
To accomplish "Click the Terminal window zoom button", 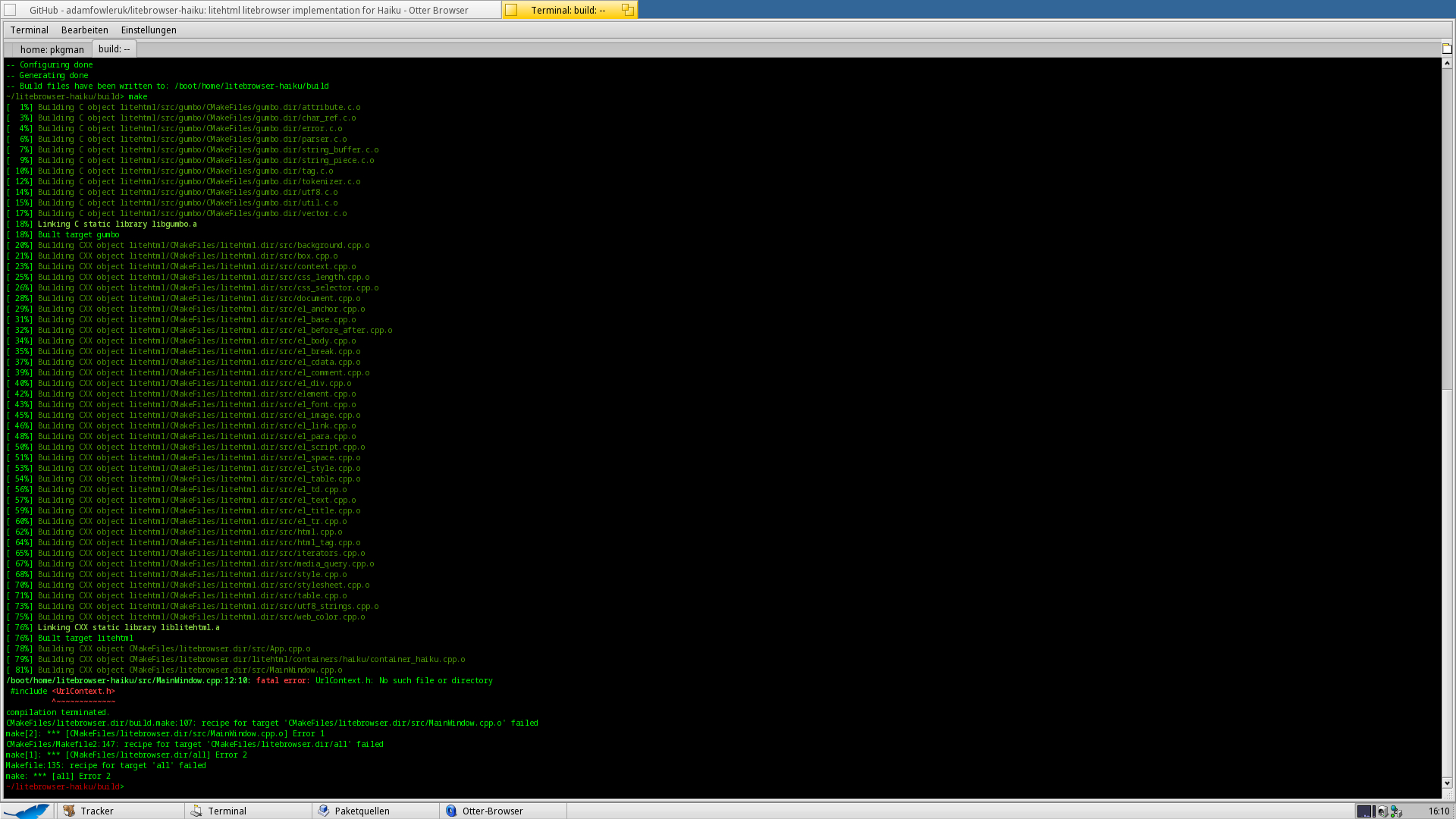I will (627, 10).
